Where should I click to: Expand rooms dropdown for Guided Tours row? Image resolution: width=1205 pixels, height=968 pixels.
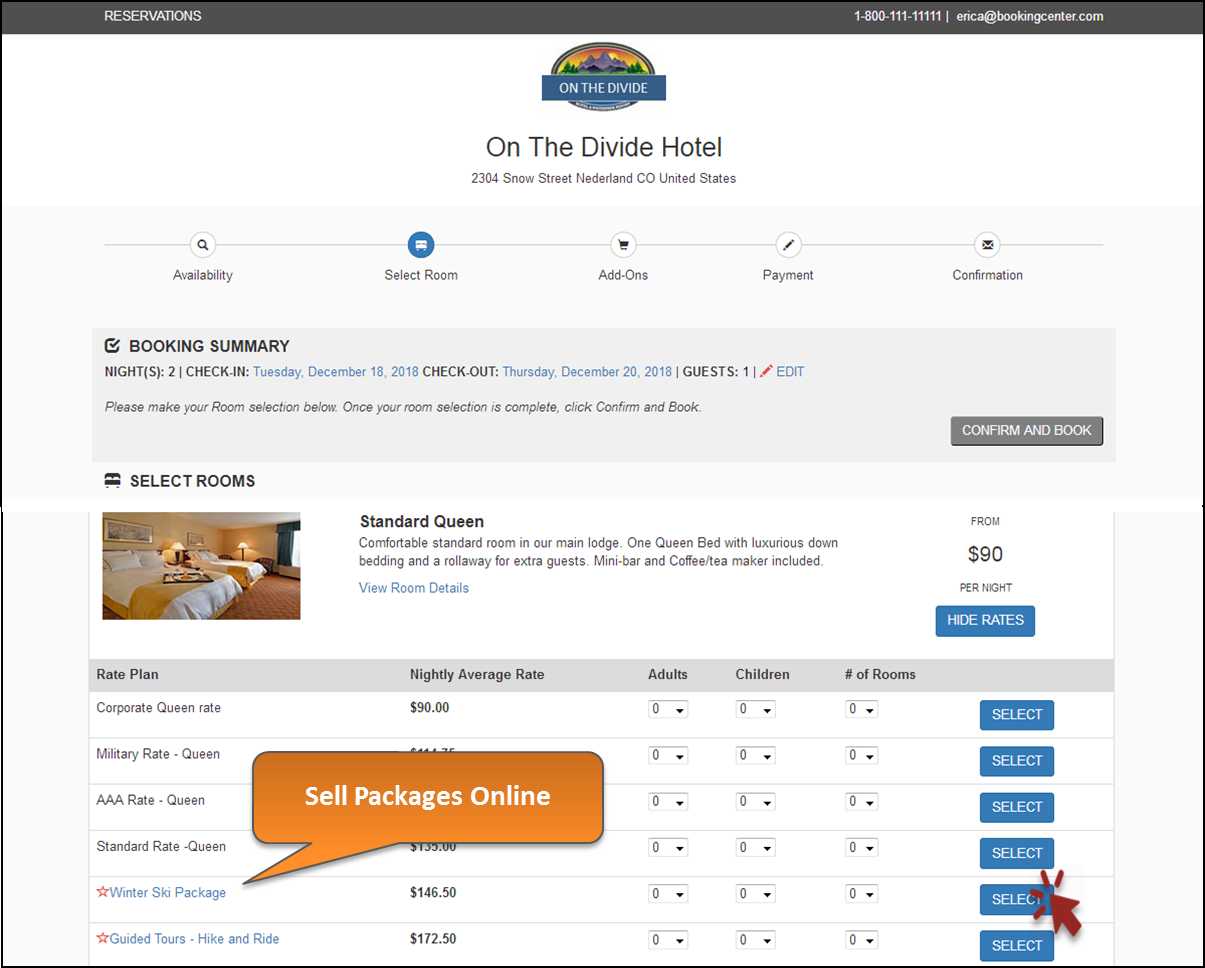point(861,940)
